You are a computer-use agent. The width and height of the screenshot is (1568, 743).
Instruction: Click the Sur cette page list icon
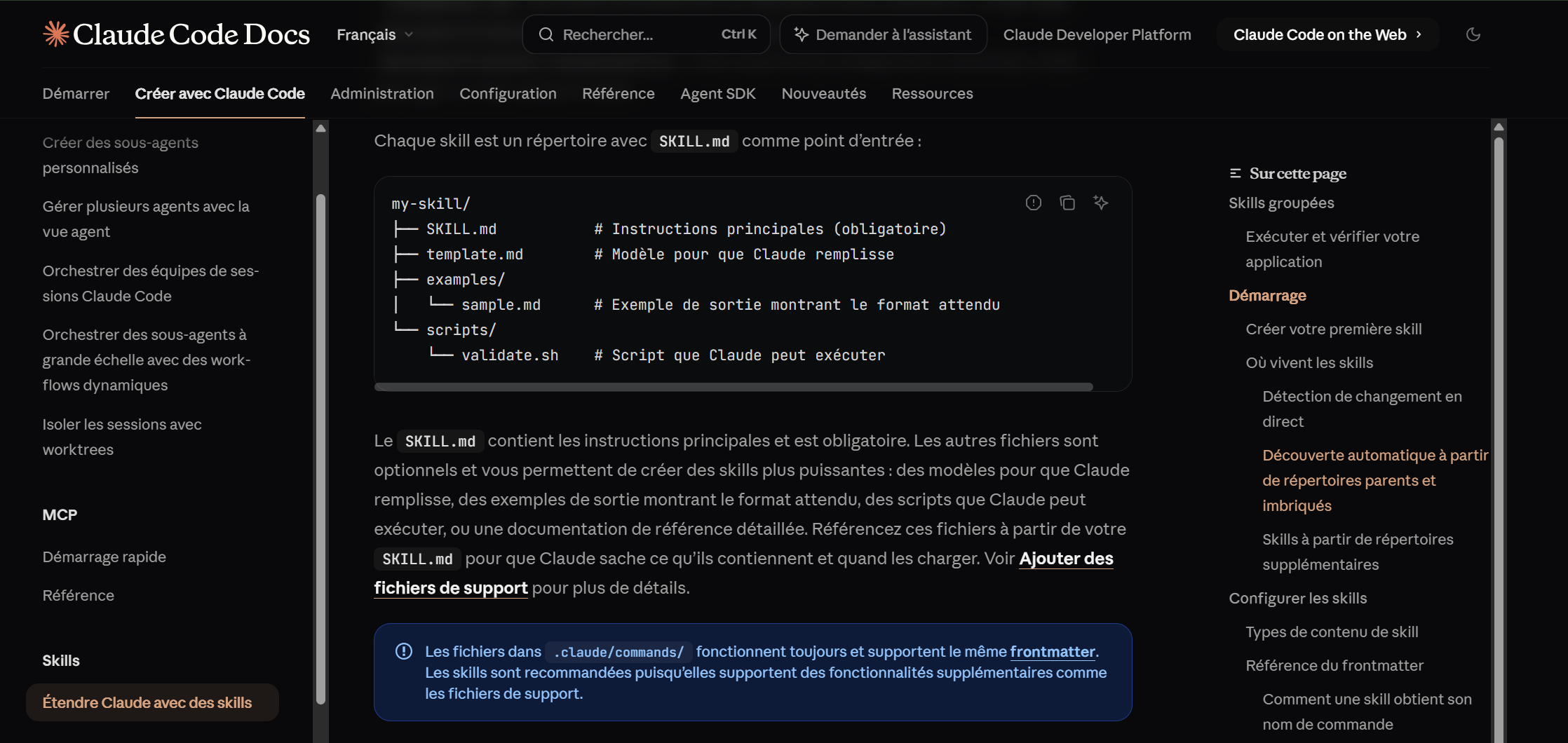point(1236,173)
